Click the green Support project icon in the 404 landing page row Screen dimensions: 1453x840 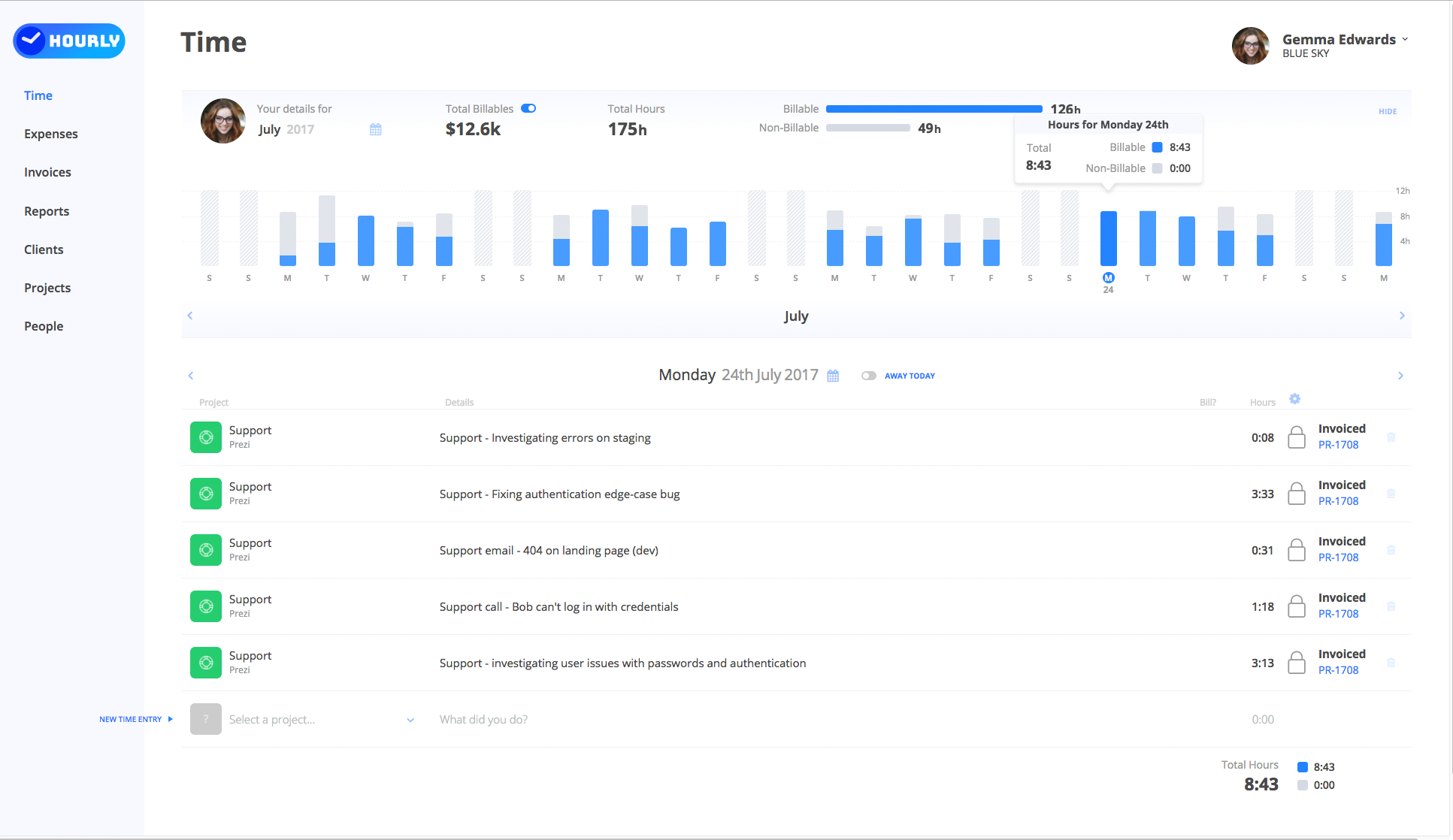click(206, 550)
